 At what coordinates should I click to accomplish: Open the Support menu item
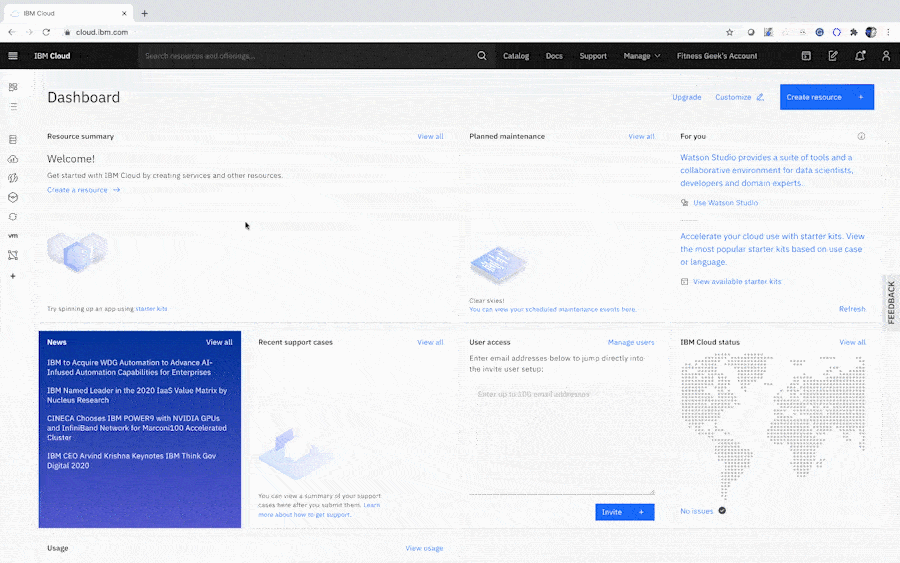click(x=593, y=56)
